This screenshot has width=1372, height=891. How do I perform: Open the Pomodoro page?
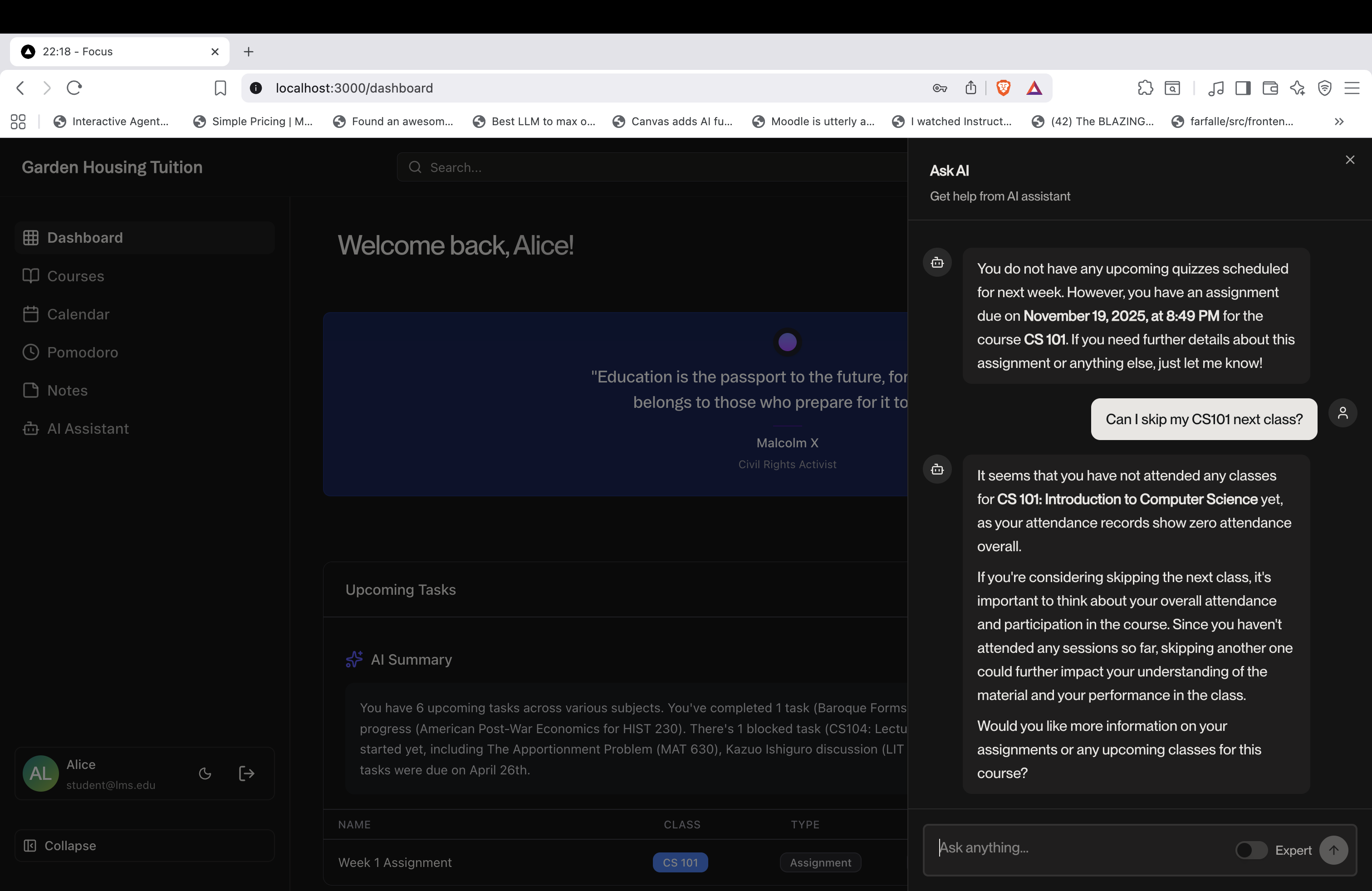click(83, 352)
